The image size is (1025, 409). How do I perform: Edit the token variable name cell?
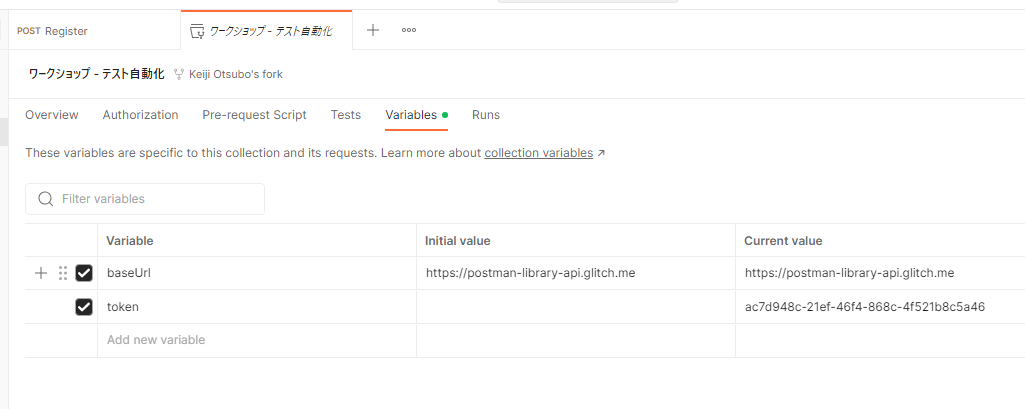tap(257, 307)
